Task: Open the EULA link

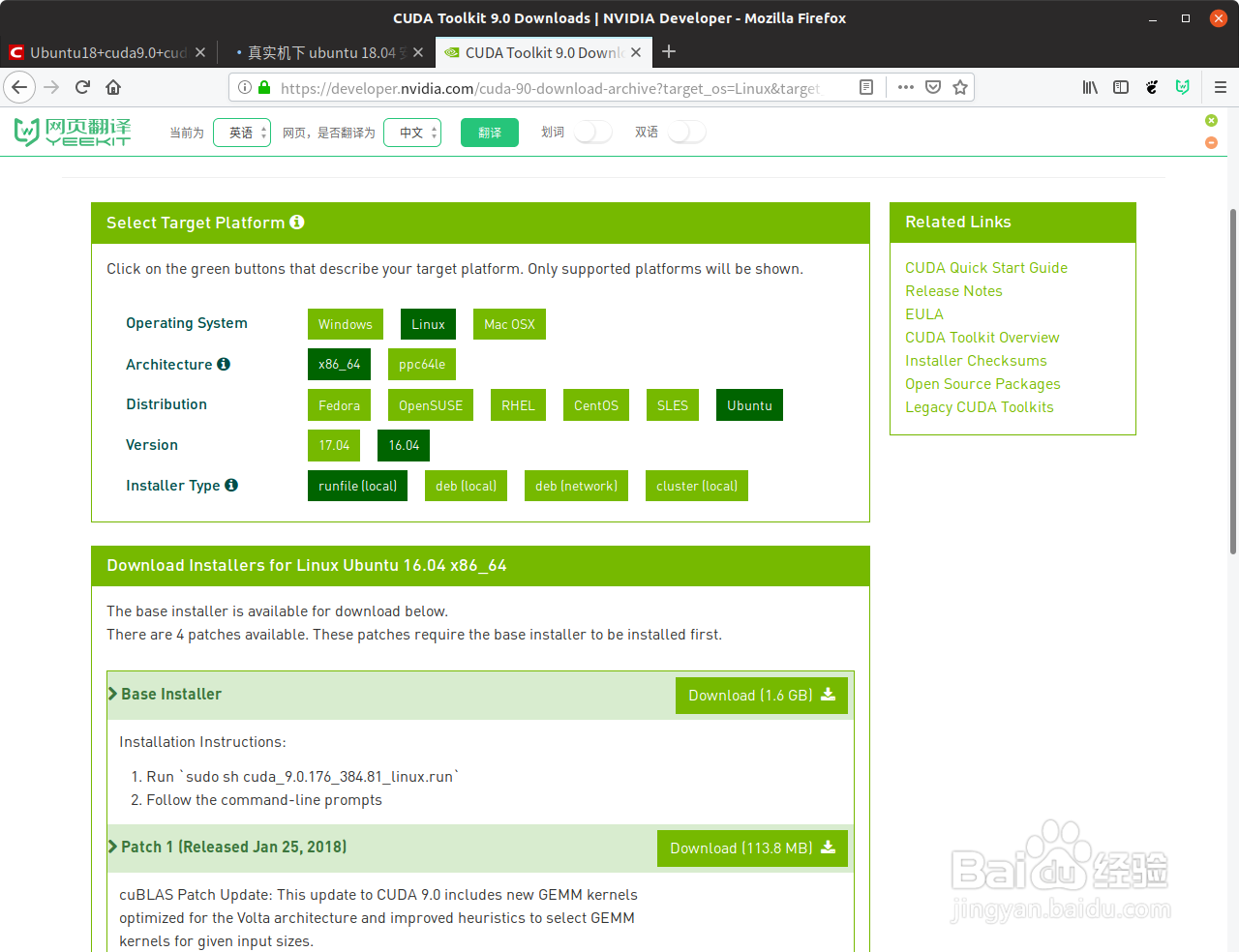Action: (924, 314)
